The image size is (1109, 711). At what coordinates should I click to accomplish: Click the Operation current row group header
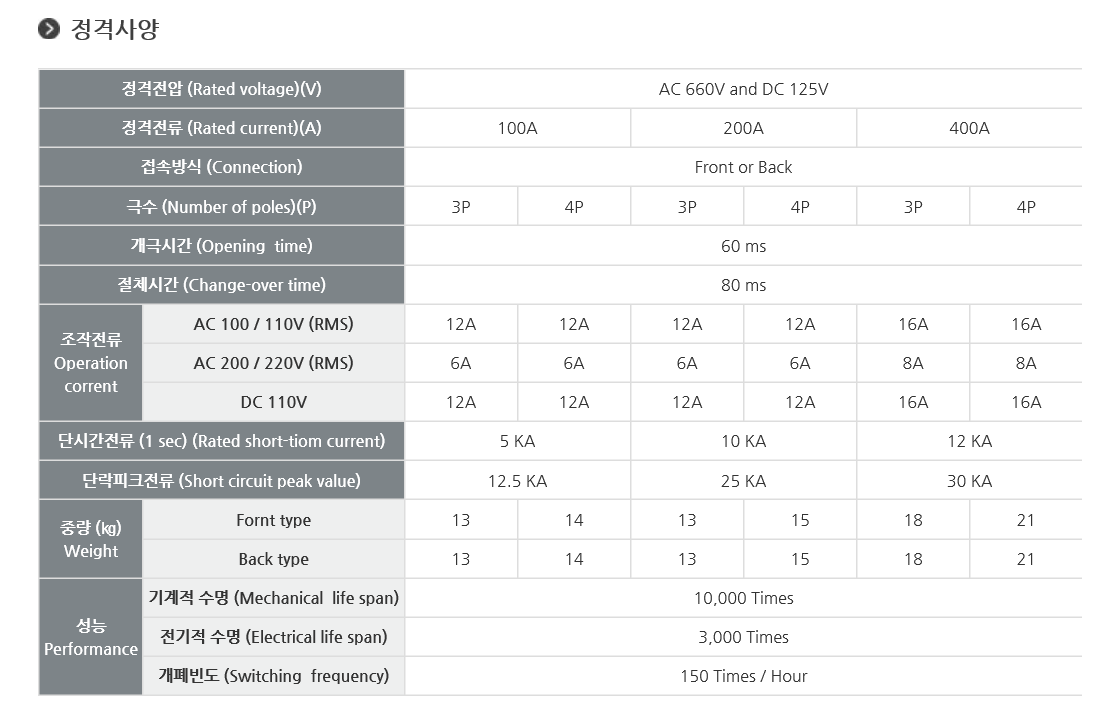pyautogui.click(x=91, y=363)
